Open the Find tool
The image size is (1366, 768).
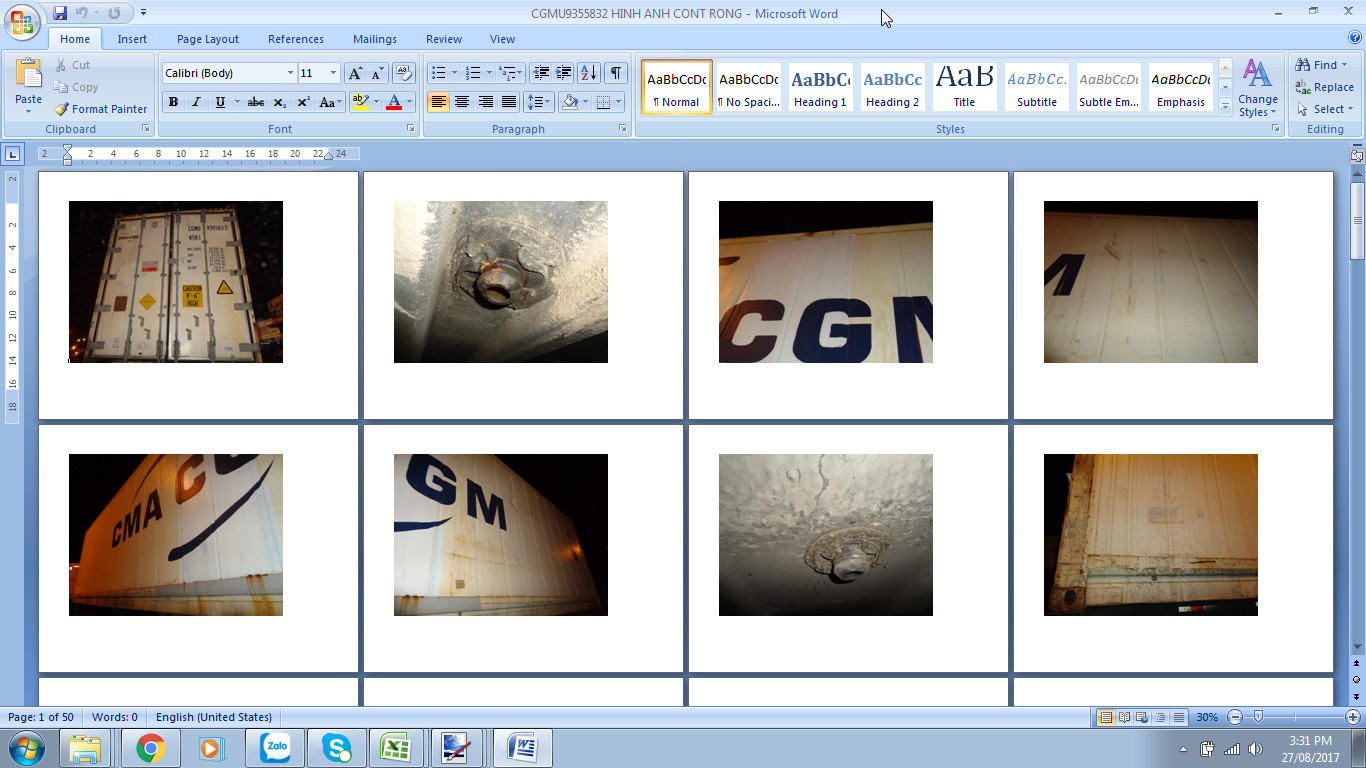1321,65
